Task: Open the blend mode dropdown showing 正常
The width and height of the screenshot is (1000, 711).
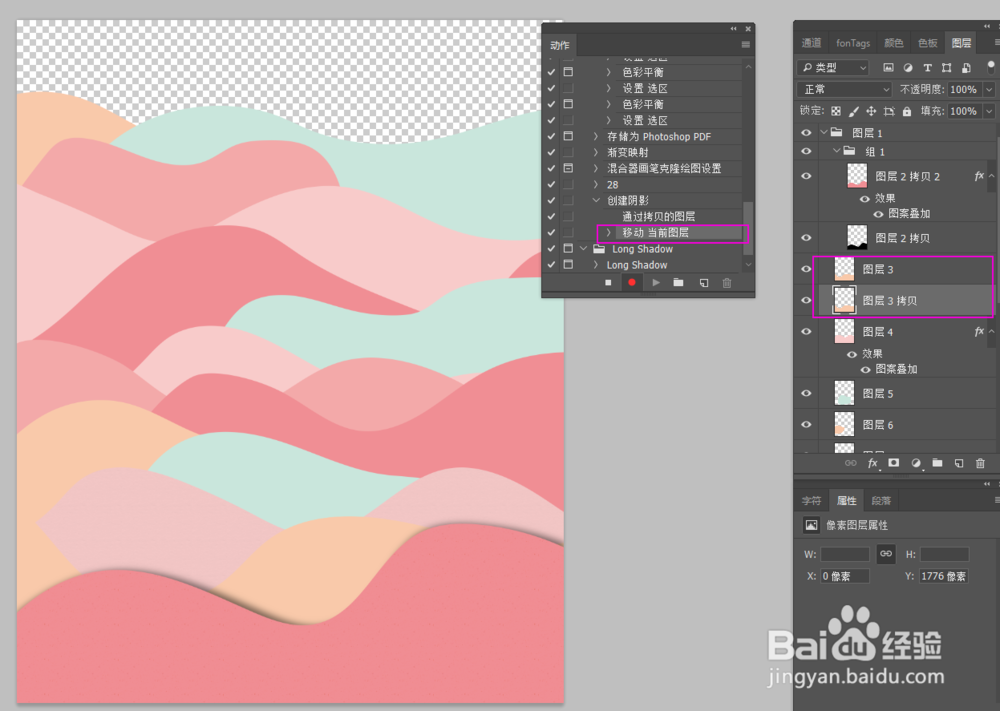Action: pyautogui.click(x=843, y=89)
